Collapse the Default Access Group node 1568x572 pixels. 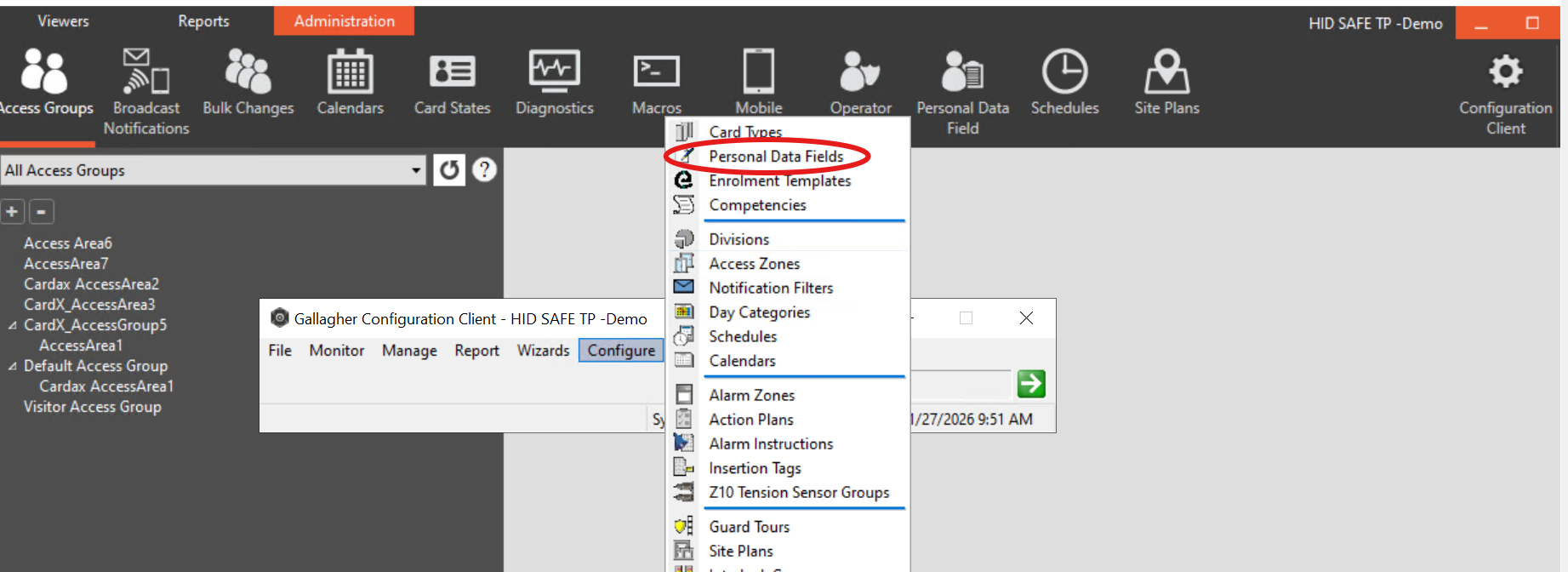click(x=12, y=366)
